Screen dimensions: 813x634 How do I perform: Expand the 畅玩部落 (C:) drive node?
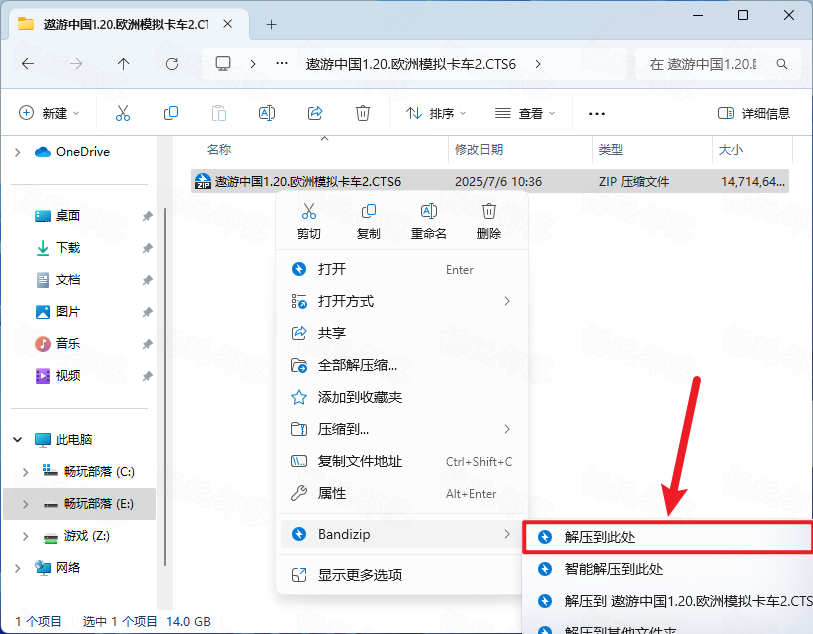point(25,472)
